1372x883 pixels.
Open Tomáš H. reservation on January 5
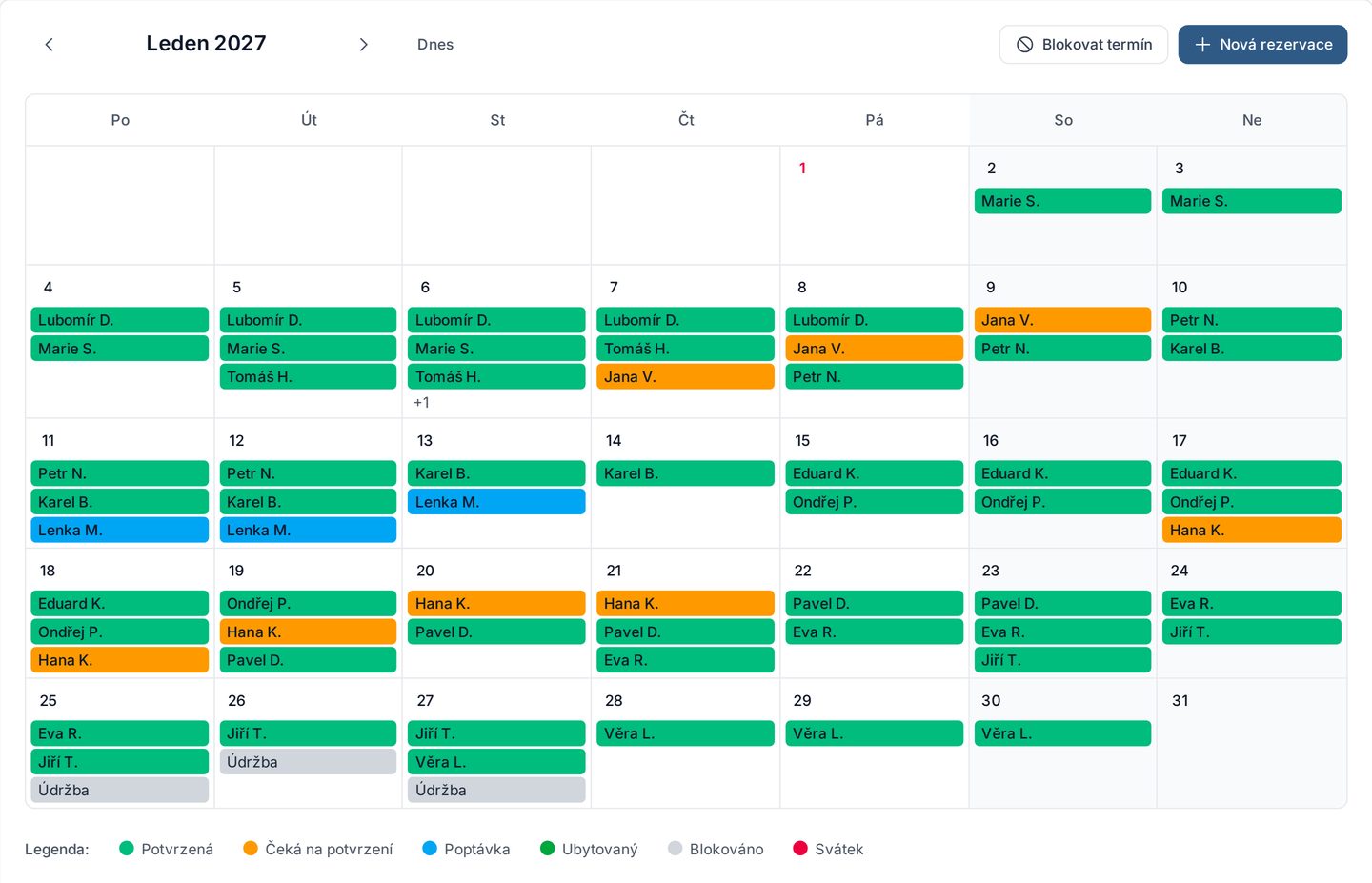pyautogui.click(x=308, y=377)
